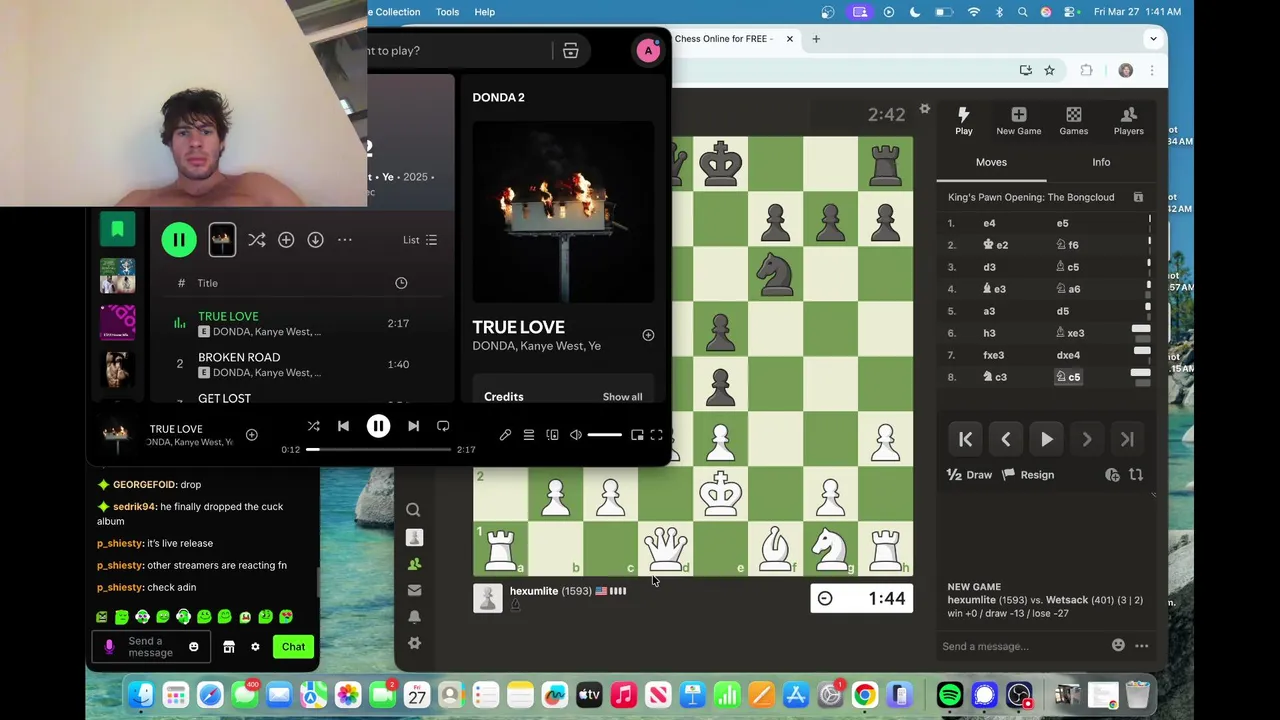Pause the album with the green button
The image size is (1280, 720).
click(x=179, y=240)
